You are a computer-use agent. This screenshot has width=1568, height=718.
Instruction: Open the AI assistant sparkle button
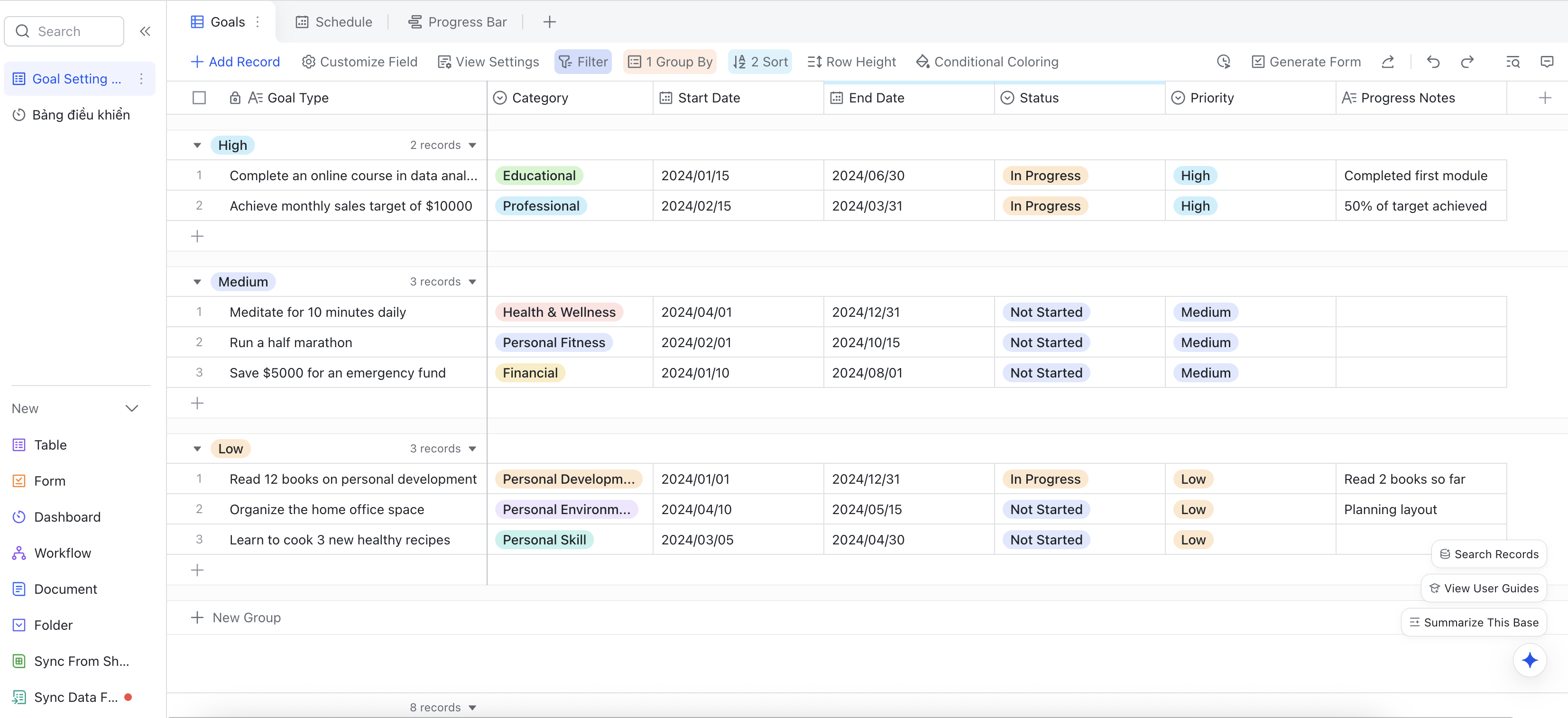pyautogui.click(x=1530, y=660)
